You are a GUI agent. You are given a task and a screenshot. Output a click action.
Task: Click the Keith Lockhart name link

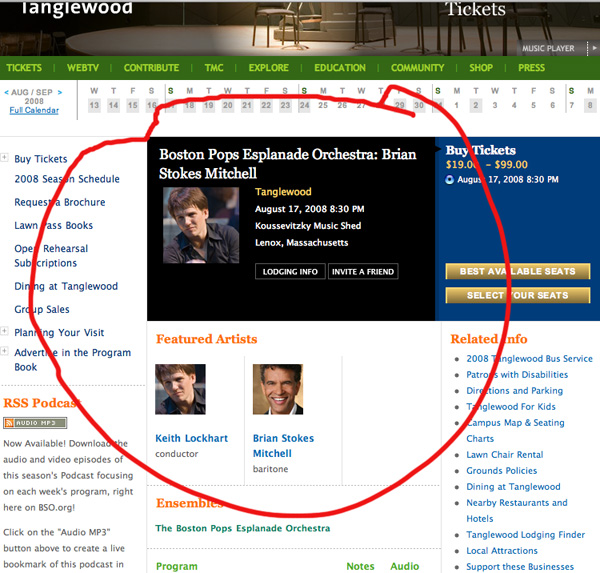coord(191,438)
